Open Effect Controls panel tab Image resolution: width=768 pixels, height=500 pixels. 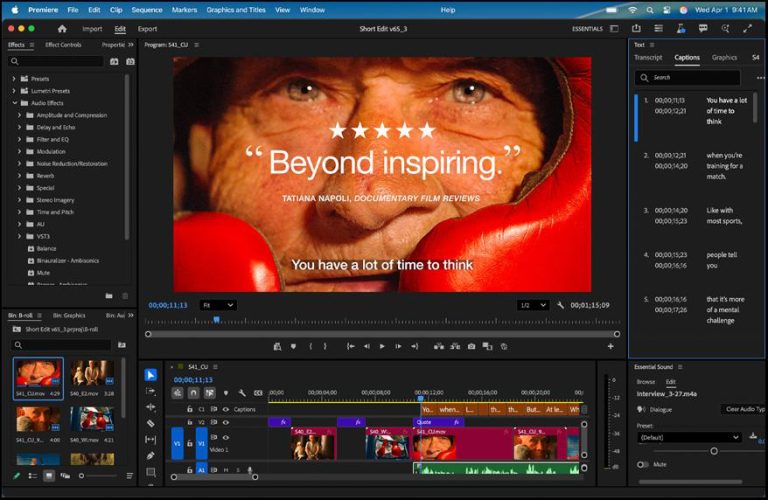(x=63, y=45)
